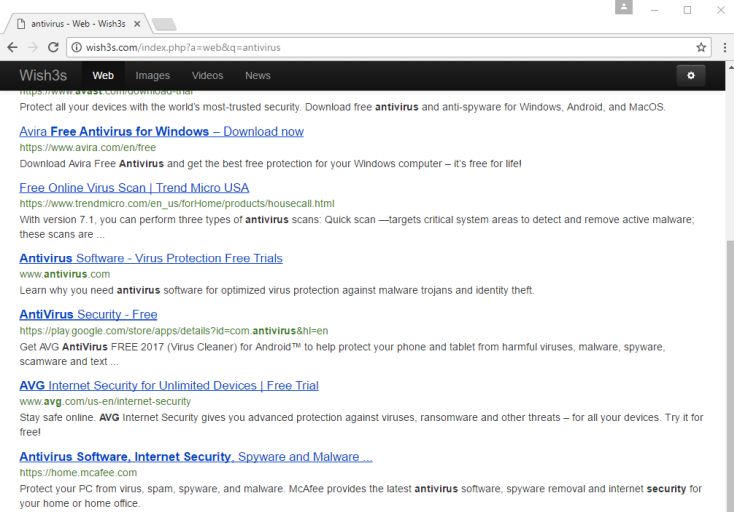Open Avira Free Antivirus for Windows result
734x512 pixels.
[161, 132]
